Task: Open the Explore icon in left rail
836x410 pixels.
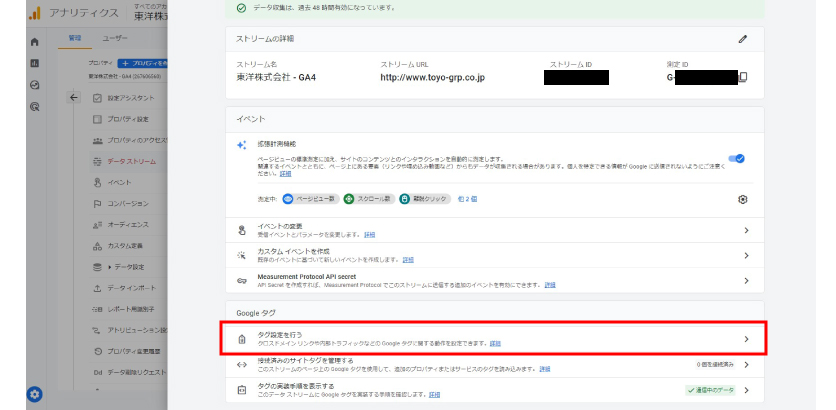Action: pyautogui.click(x=35, y=85)
